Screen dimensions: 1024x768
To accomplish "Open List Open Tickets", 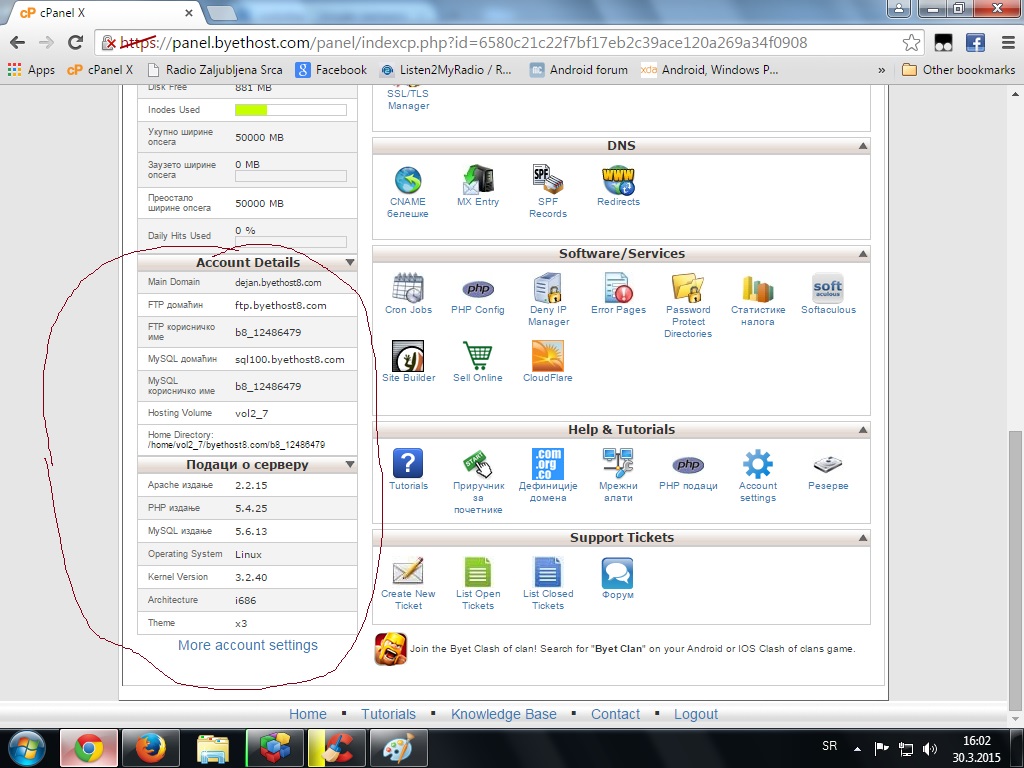I will pos(478,572).
